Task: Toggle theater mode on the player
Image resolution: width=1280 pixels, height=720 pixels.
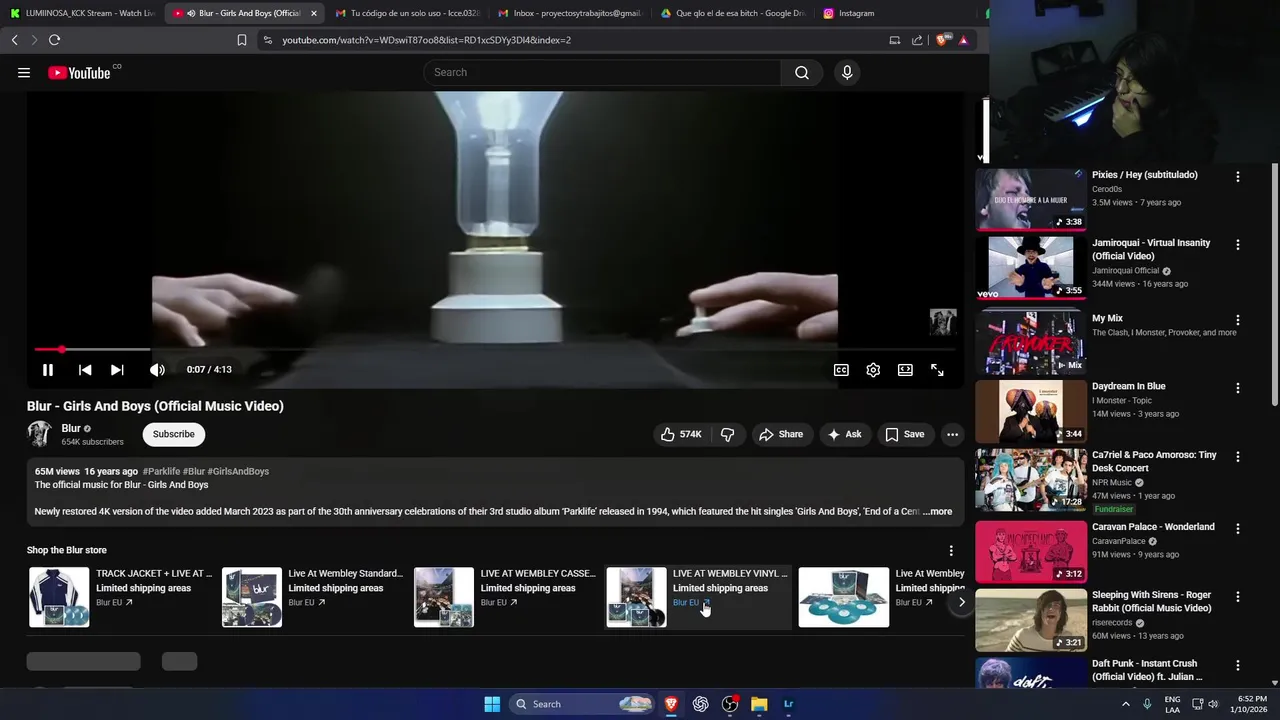Action: coord(905,370)
